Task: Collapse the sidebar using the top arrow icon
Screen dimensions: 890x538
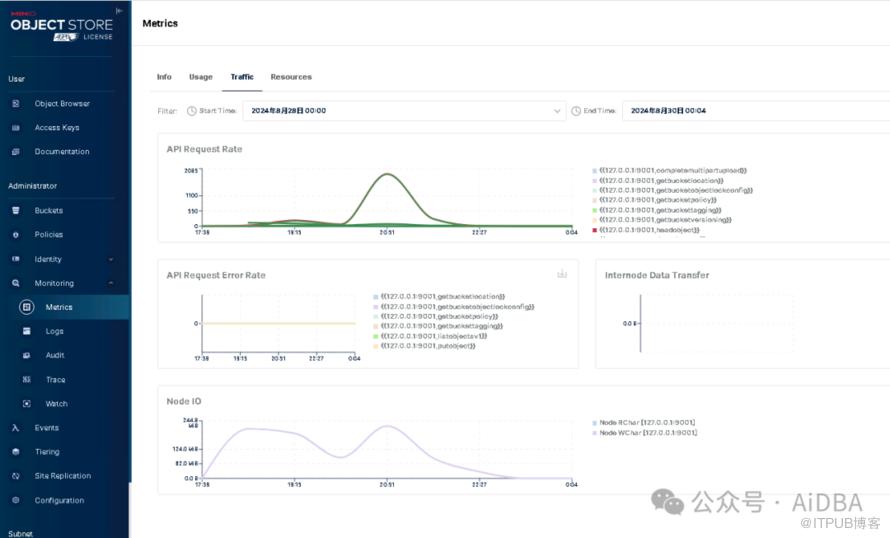Action: point(120,10)
